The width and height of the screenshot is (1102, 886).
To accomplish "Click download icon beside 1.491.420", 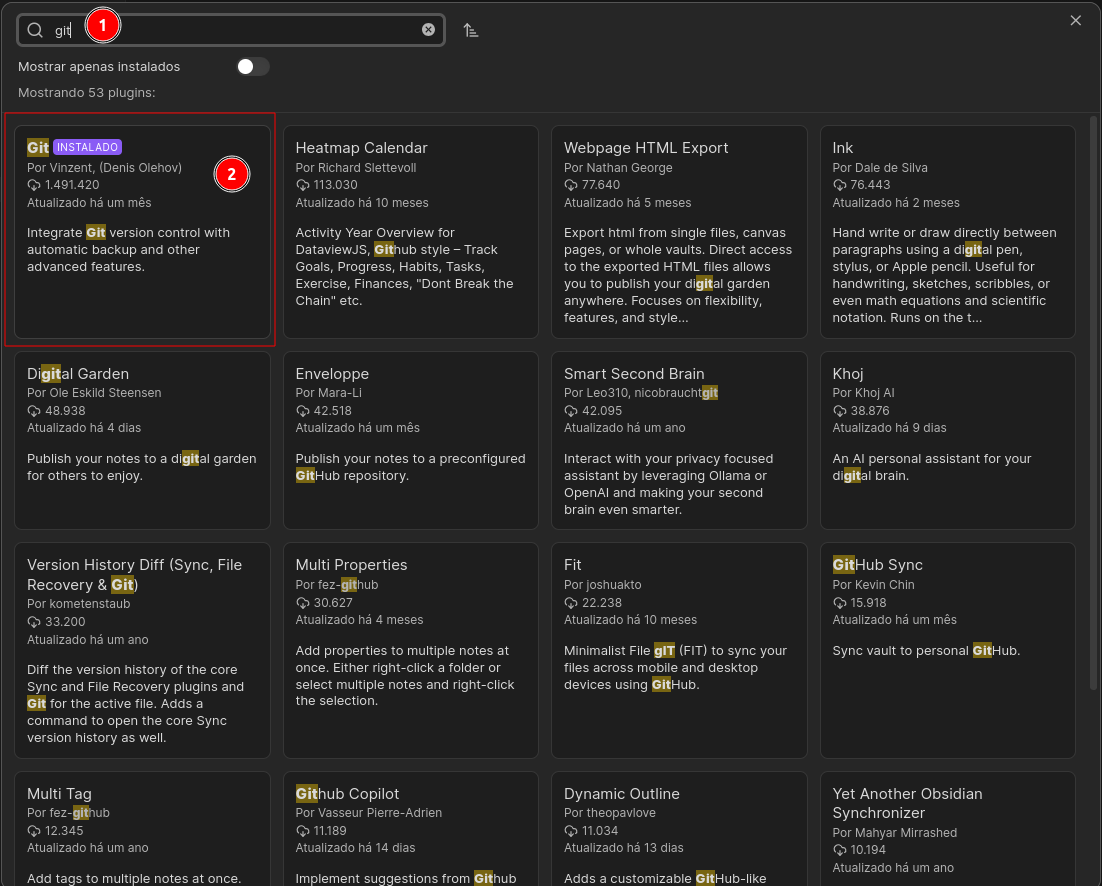I will click(34, 185).
